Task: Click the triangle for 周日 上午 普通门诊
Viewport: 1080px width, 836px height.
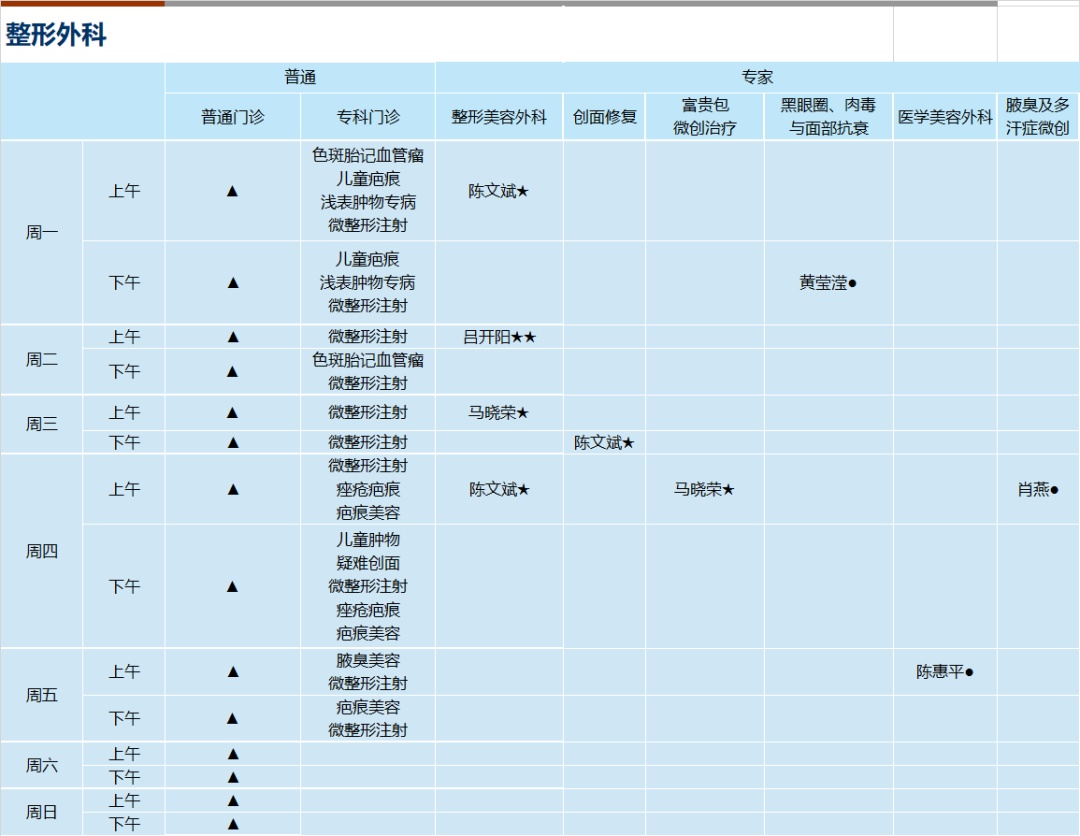Action: click(x=233, y=801)
